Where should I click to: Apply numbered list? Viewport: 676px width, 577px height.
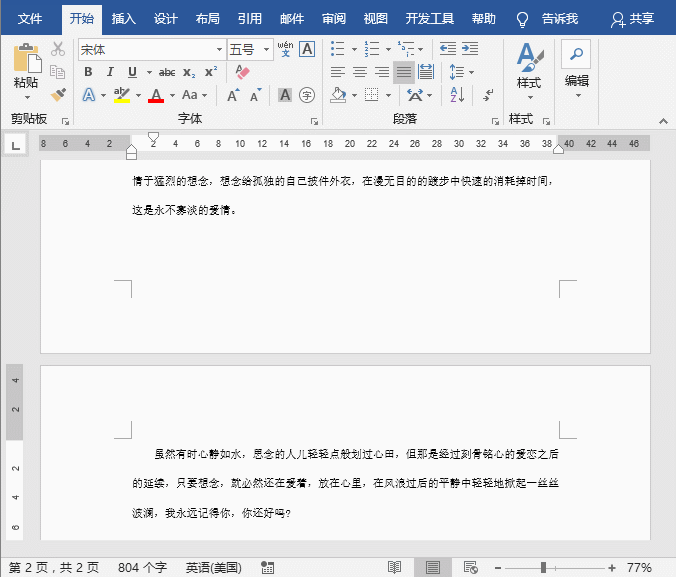[x=372, y=49]
